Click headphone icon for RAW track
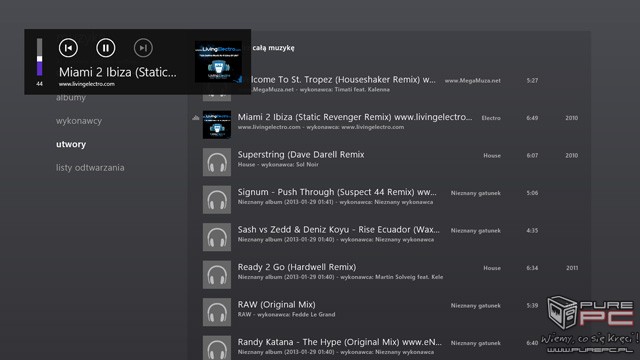The height and width of the screenshot is (360, 640). [x=217, y=312]
